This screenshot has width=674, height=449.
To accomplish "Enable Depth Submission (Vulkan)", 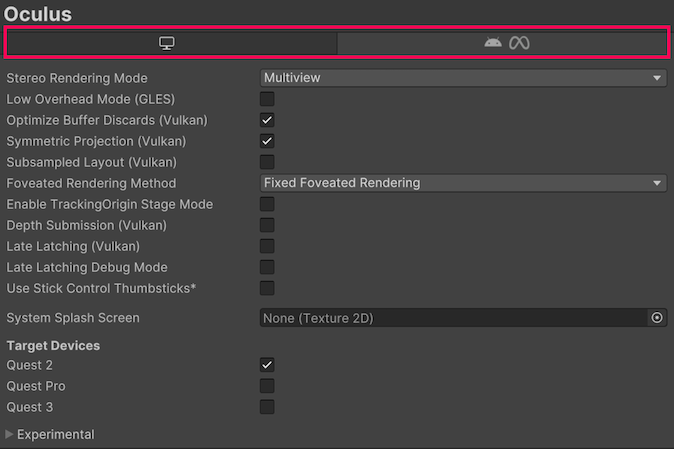I will click(267, 225).
